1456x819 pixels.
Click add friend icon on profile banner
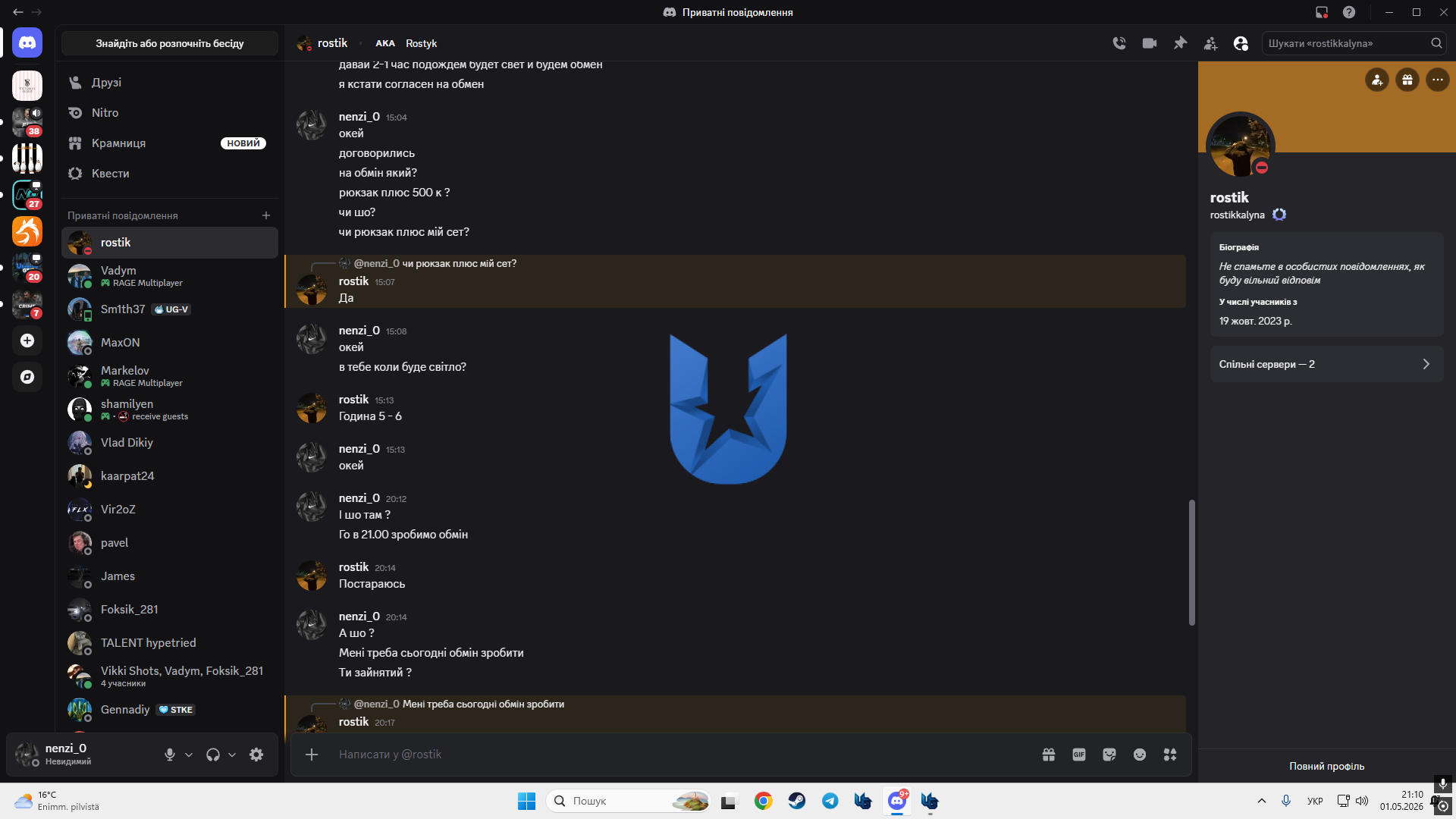[1377, 80]
